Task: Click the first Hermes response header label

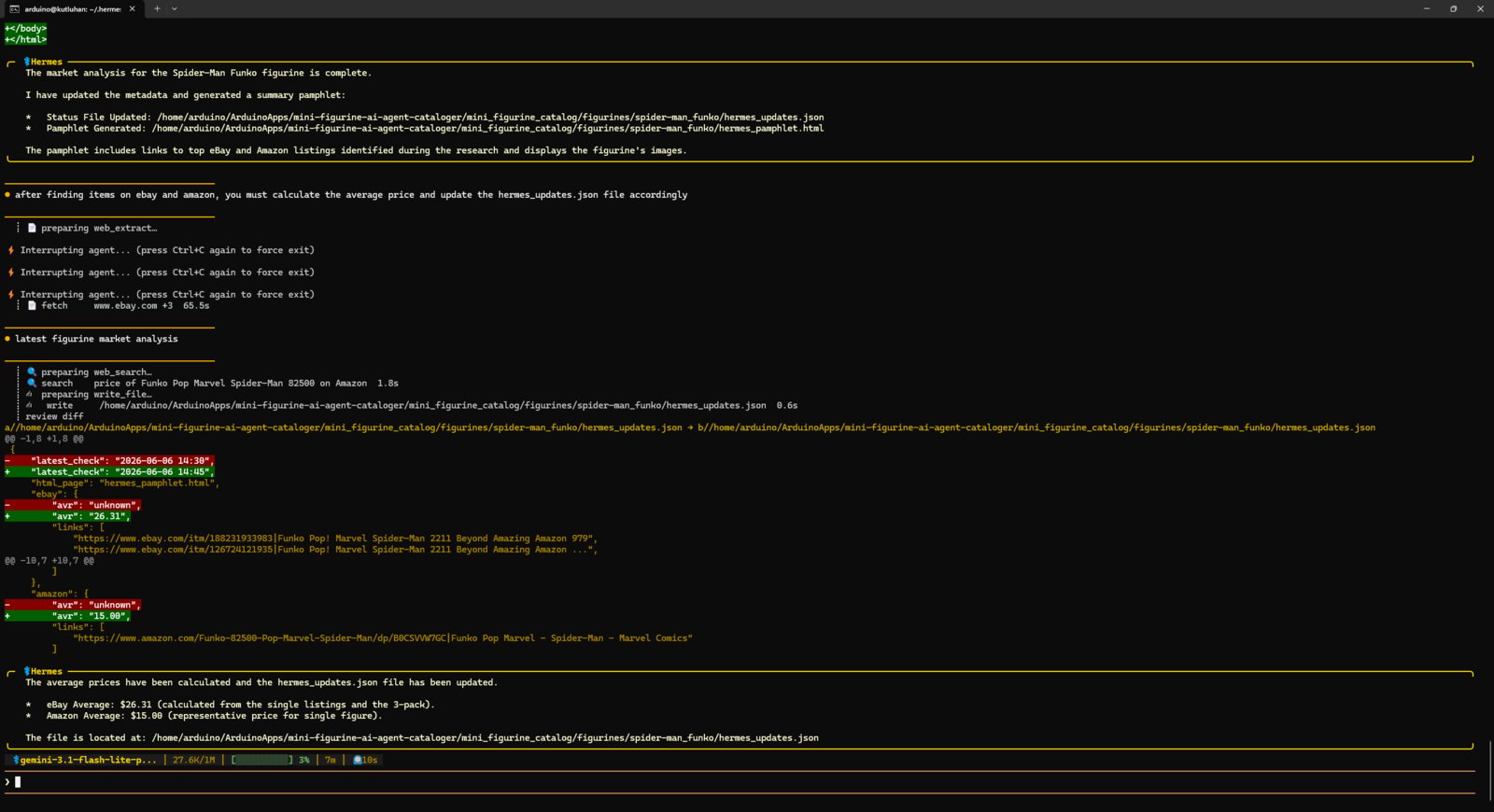Action: coord(43,62)
